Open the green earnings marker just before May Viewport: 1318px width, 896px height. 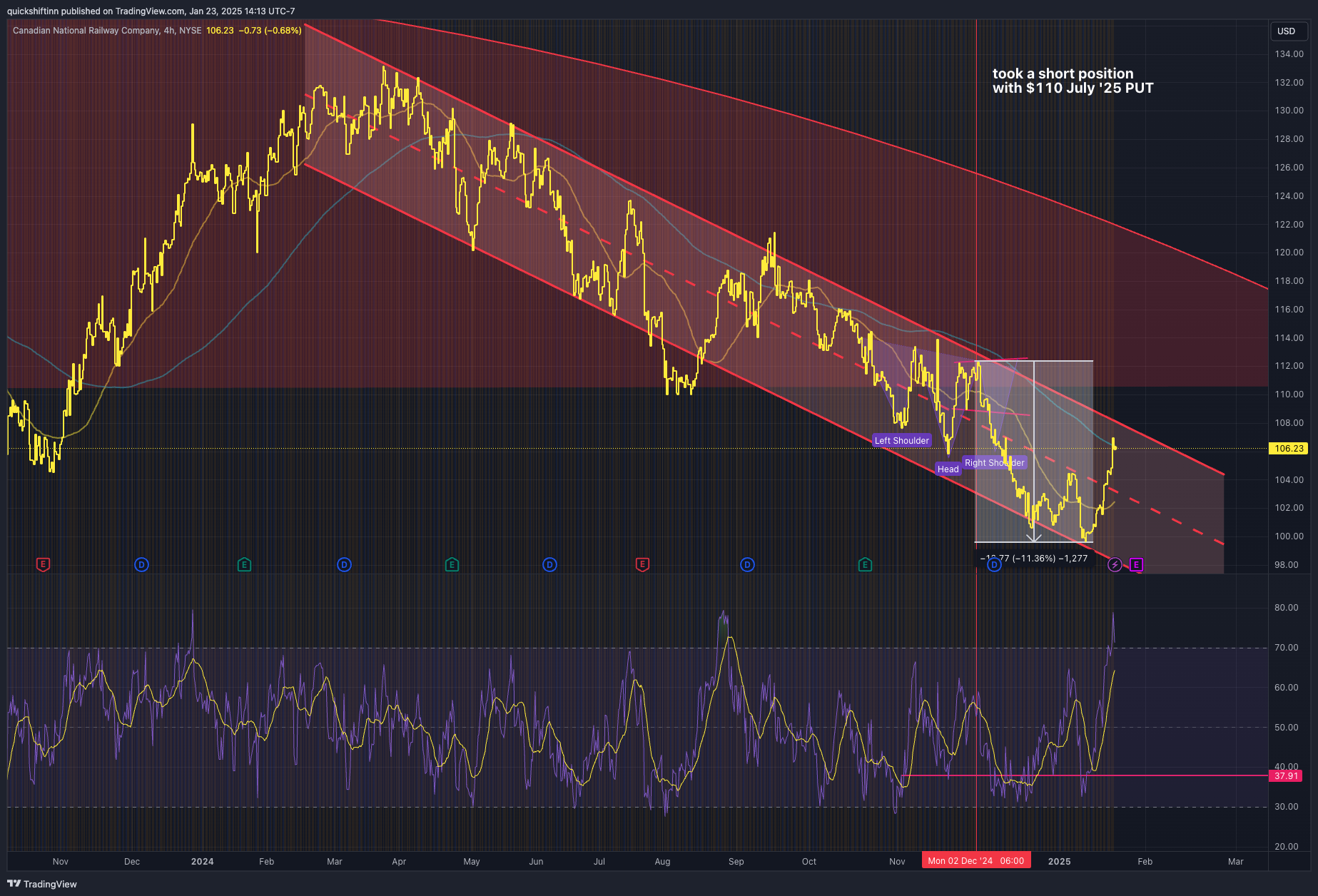point(452,565)
